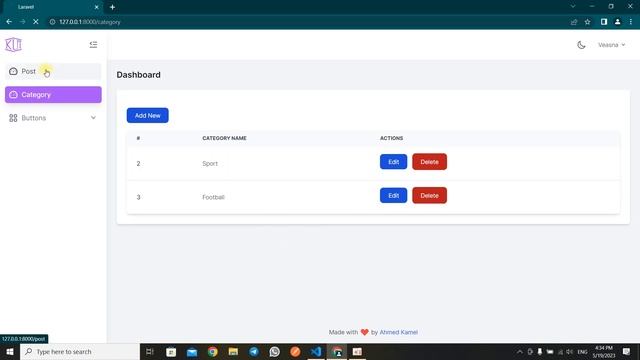Open WhatsApp from the taskbar
640x360 pixels.
275,352
